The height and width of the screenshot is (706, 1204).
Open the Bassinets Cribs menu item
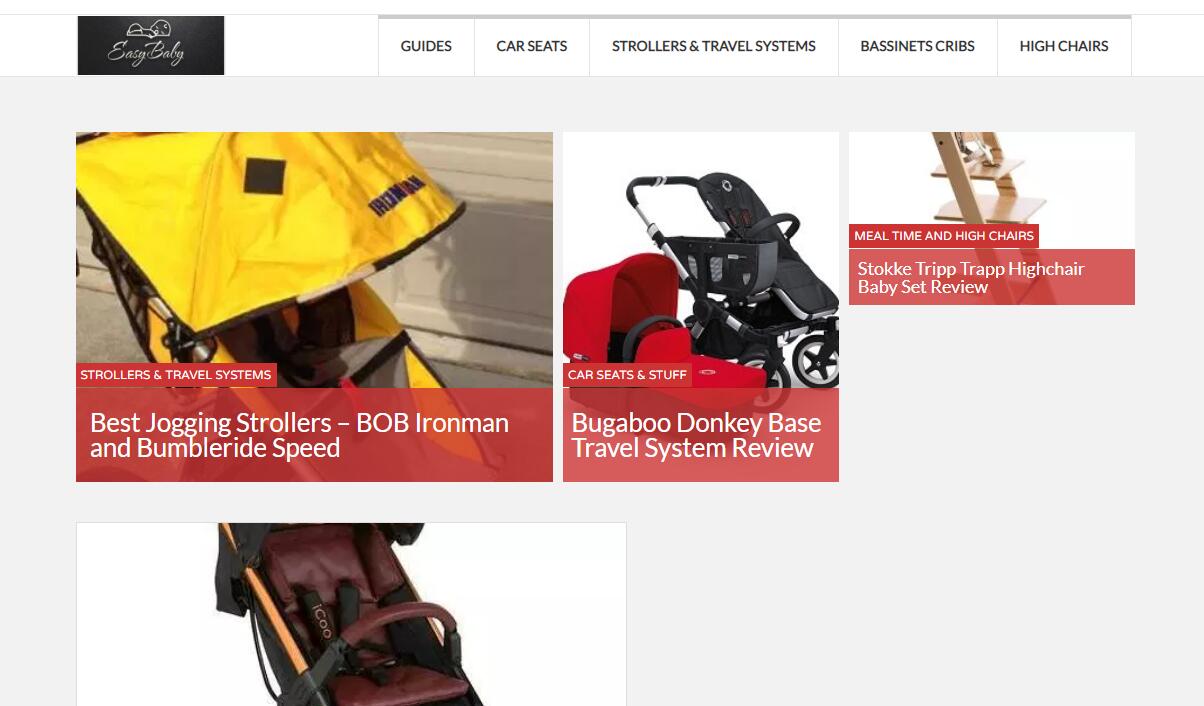(x=918, y=46)
